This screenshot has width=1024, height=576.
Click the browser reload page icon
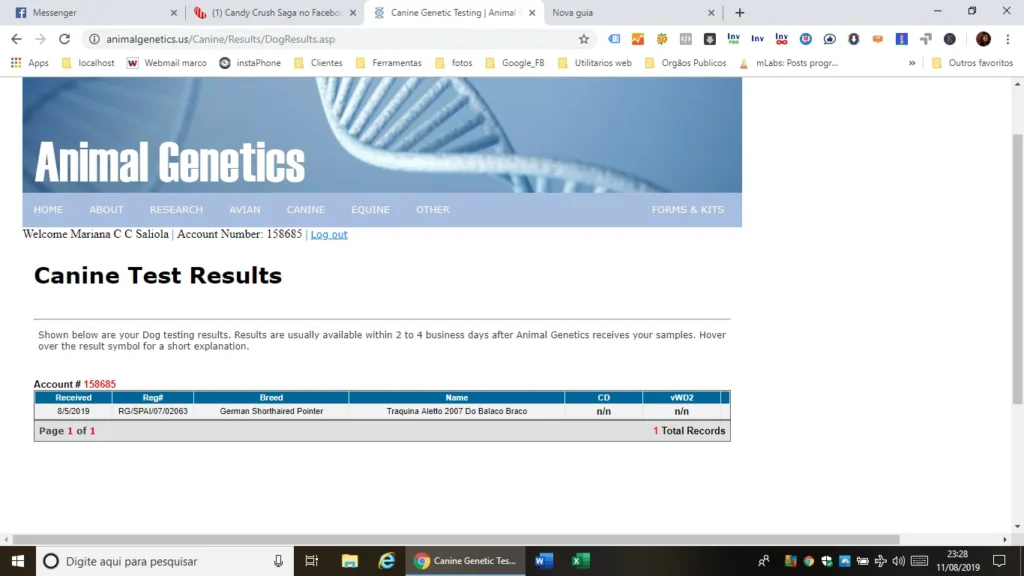click(64, 39)
